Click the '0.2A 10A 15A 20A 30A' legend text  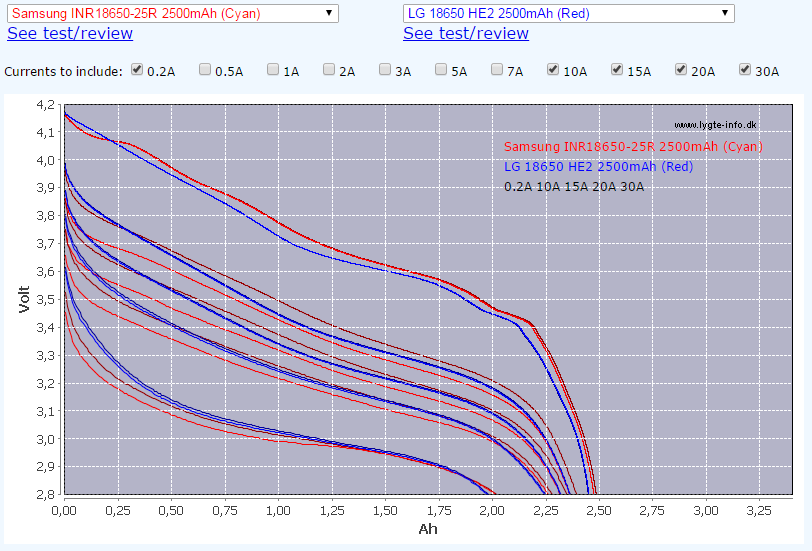coord(574,186)
